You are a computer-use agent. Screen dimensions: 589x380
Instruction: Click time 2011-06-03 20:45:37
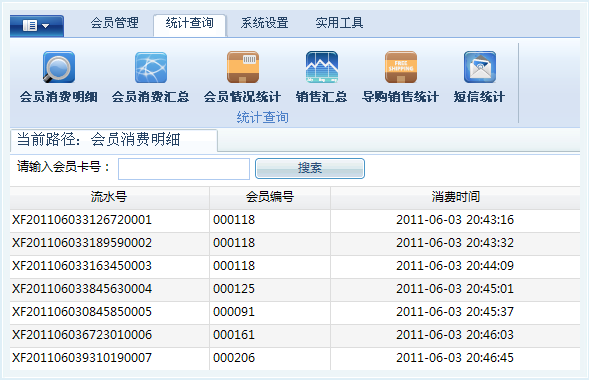coord(455,312)
